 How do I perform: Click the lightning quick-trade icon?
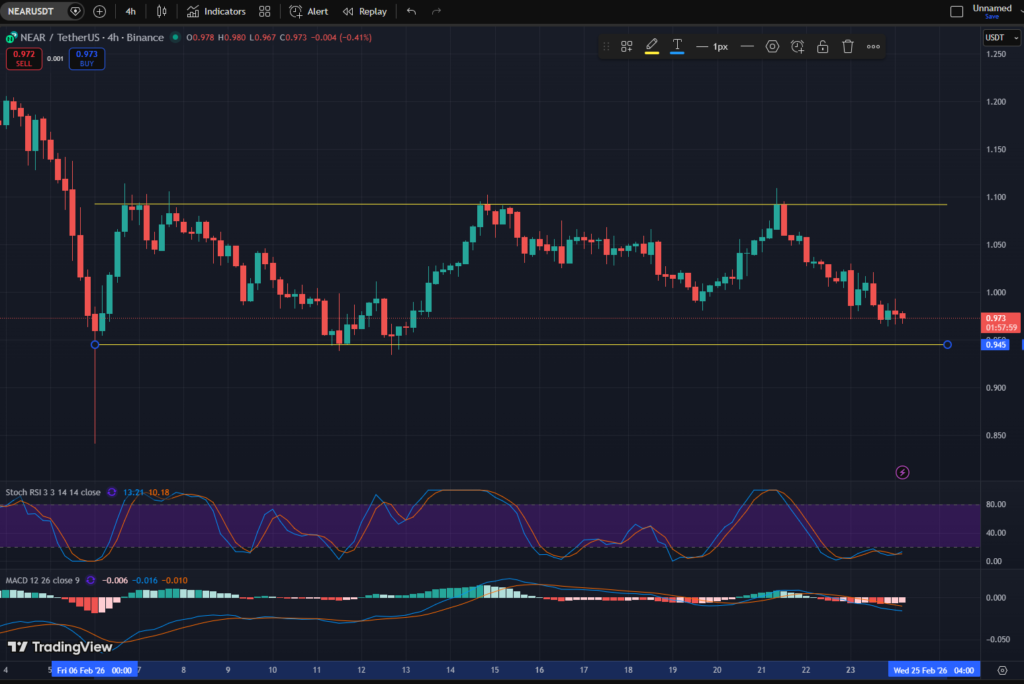[901, 471]
